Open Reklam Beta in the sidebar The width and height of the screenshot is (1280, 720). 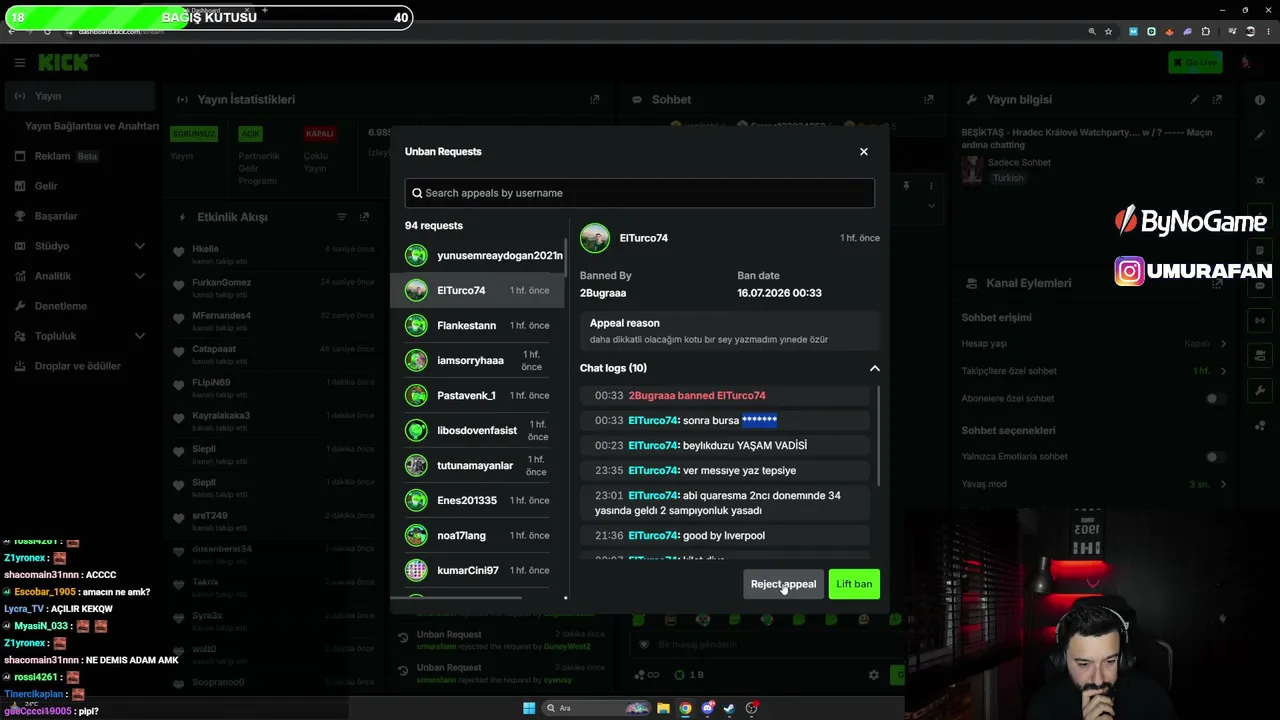80,156
